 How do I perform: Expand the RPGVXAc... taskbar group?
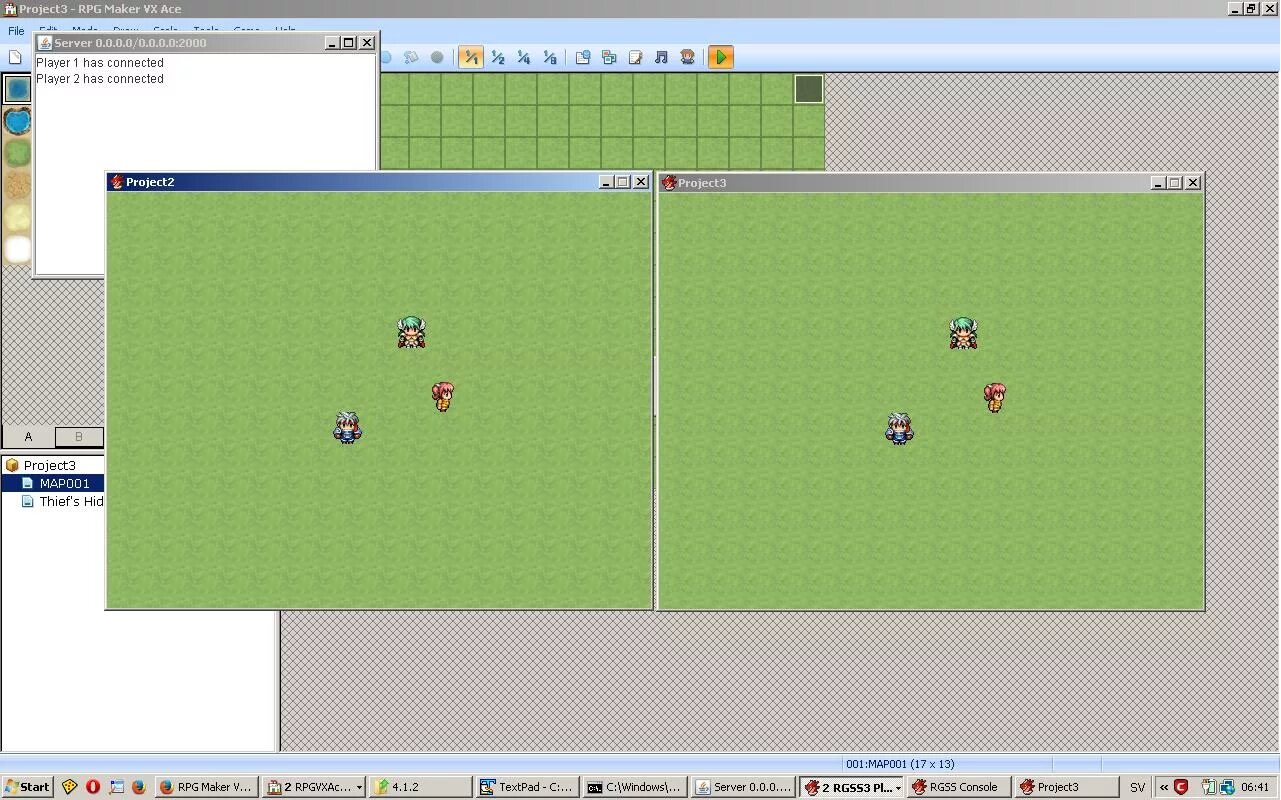[x=314, y=787]
